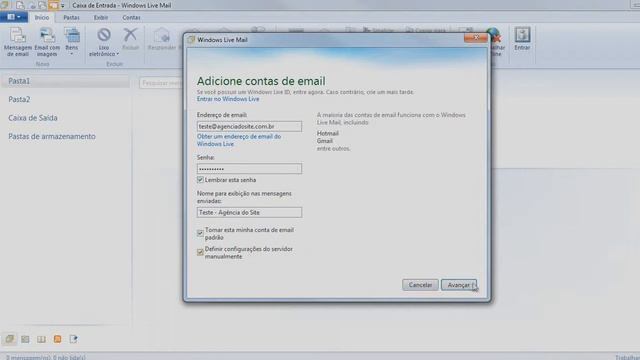Click the 'Caixa de Entrada - Windows Live Mail' title
This screenshot has height=360, width=640.
click(122, 5)
